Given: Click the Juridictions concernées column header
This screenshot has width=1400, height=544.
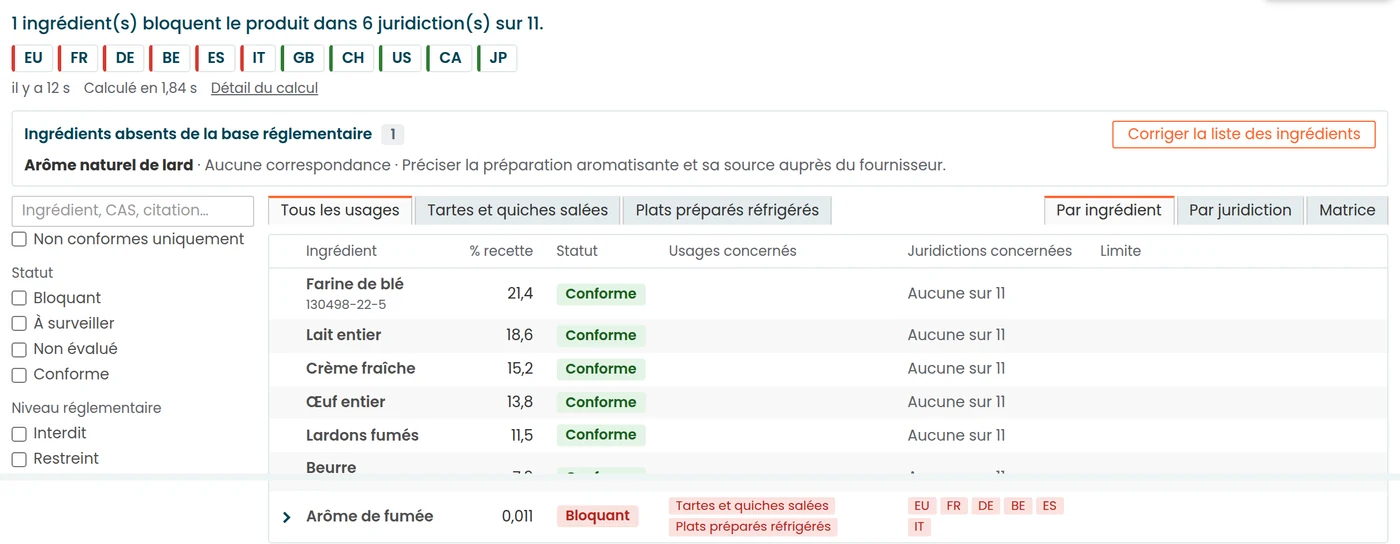Looking at the screenshot, I should pos(989,251).
